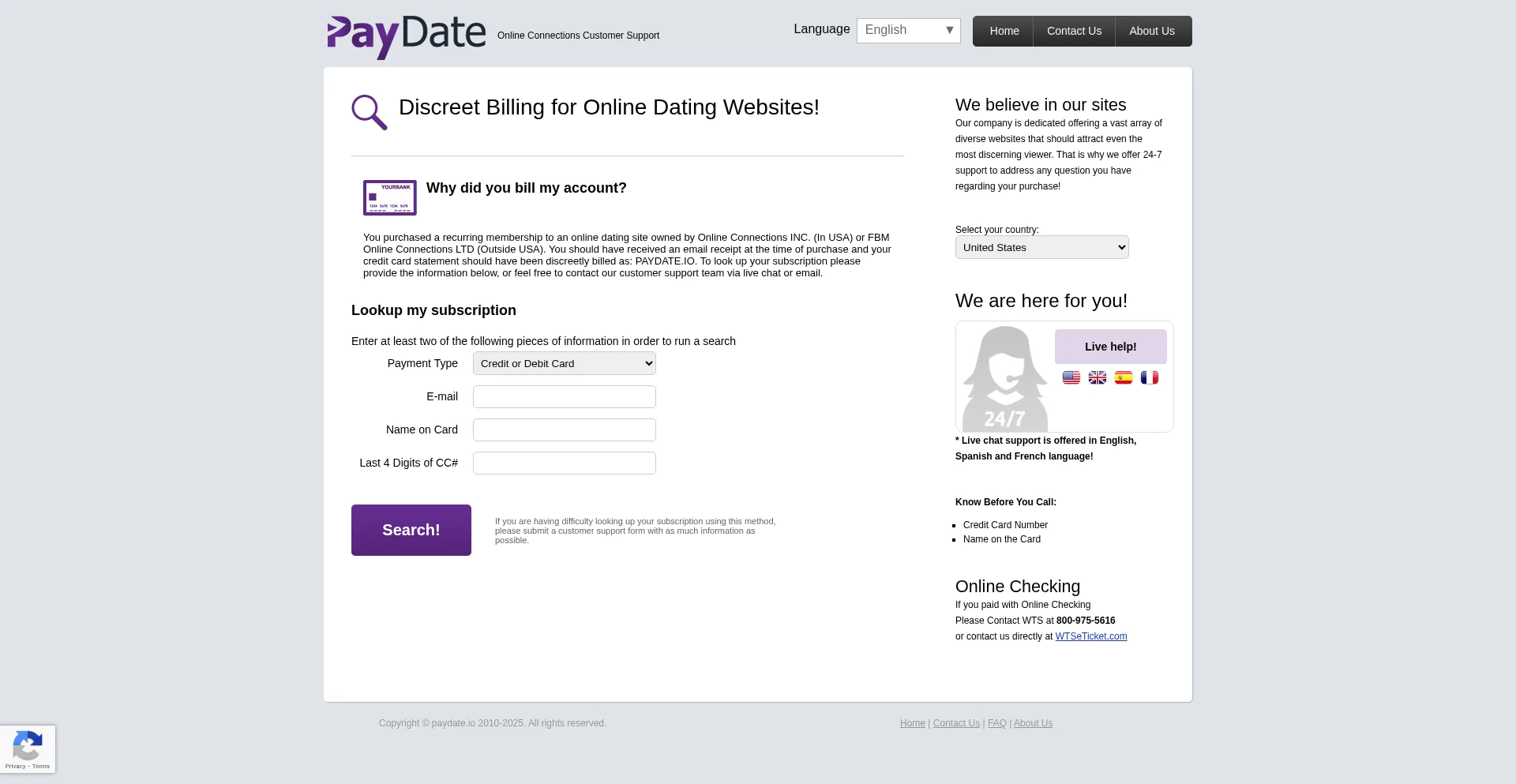Open the FAQ footer link
1516x784 pixels.
996,723
